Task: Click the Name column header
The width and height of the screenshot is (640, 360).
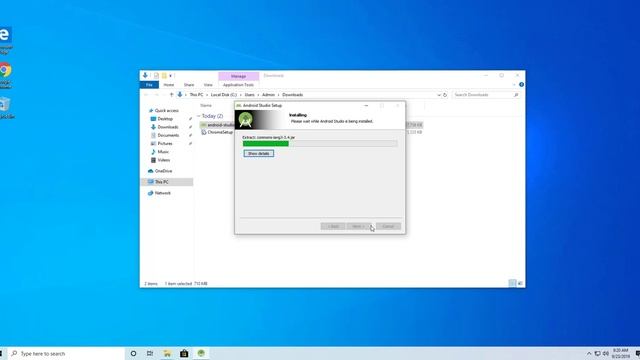Action: pyautogui.click(x=206, y=106)
